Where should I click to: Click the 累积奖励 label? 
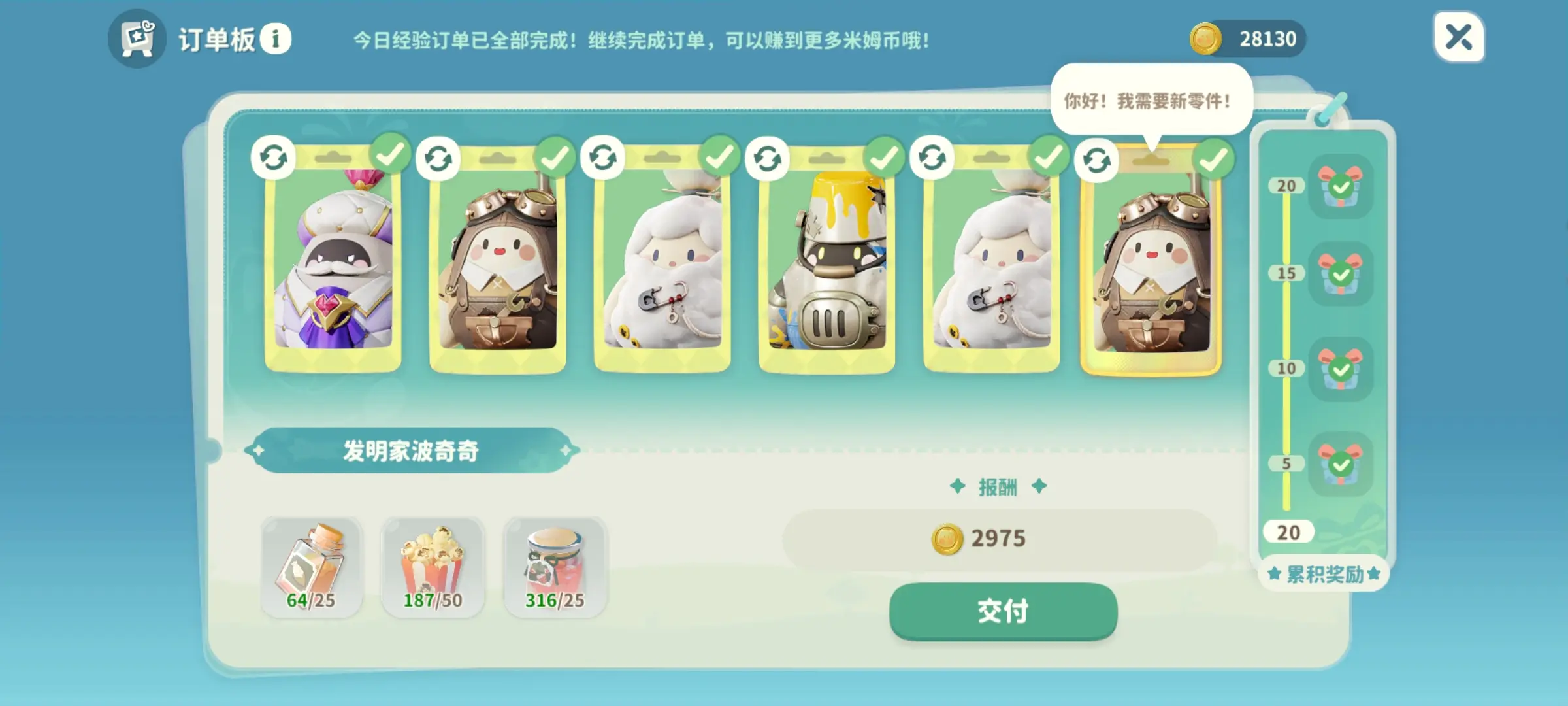click(1324, 575)
